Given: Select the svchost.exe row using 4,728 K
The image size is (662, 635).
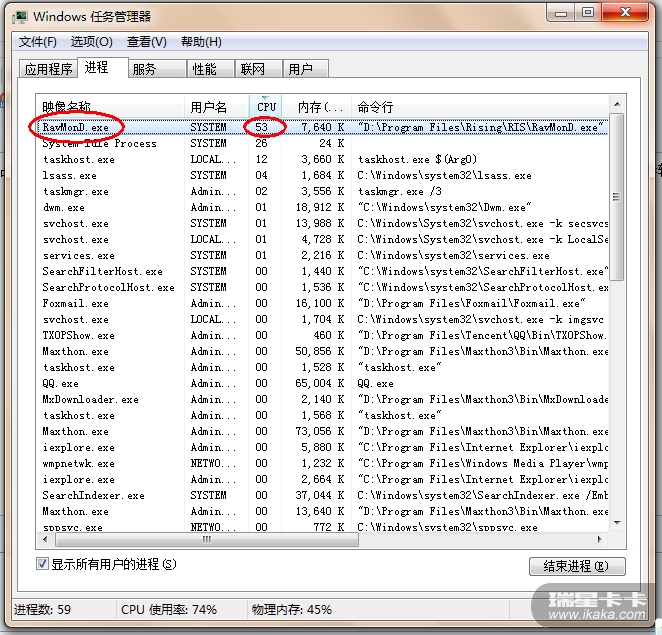Looking at the screenshot, I should click(323, 239).
